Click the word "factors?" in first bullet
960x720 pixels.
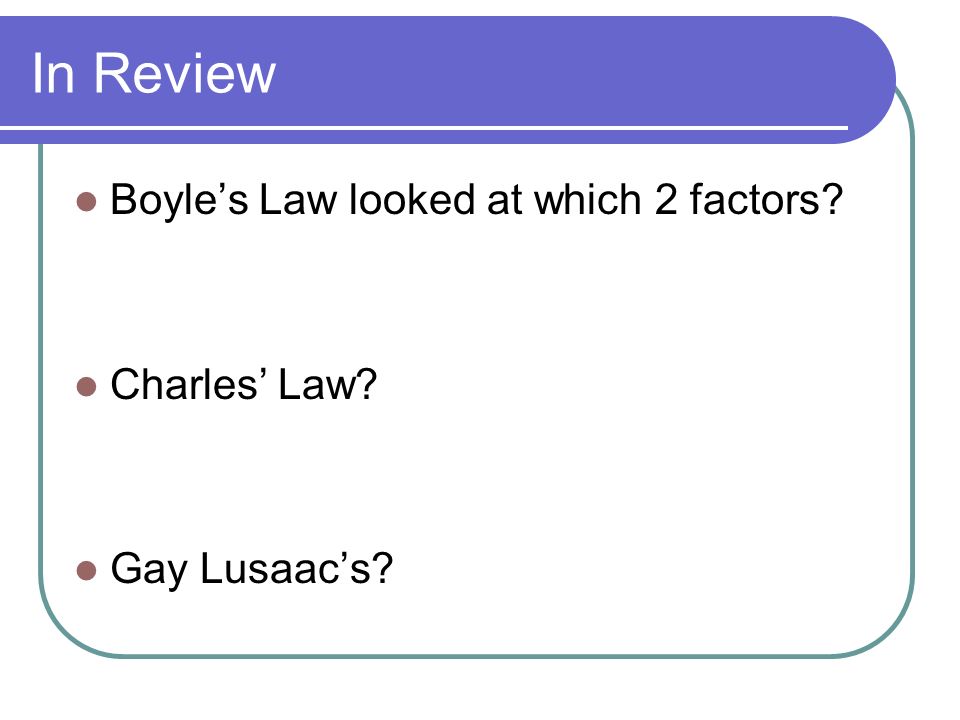[767, 200]
